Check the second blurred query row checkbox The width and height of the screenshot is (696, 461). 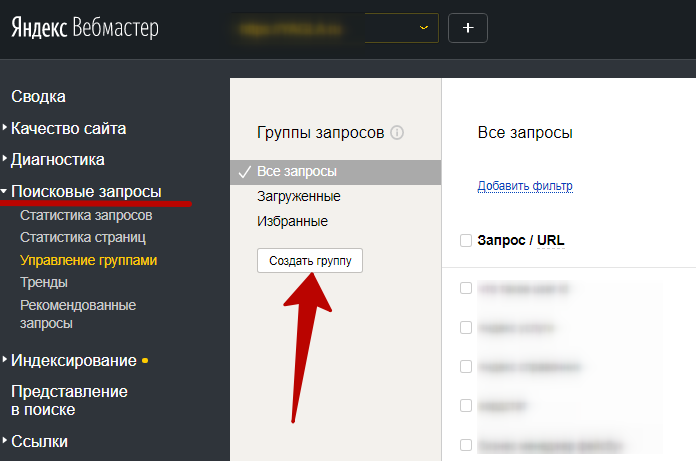466,327
